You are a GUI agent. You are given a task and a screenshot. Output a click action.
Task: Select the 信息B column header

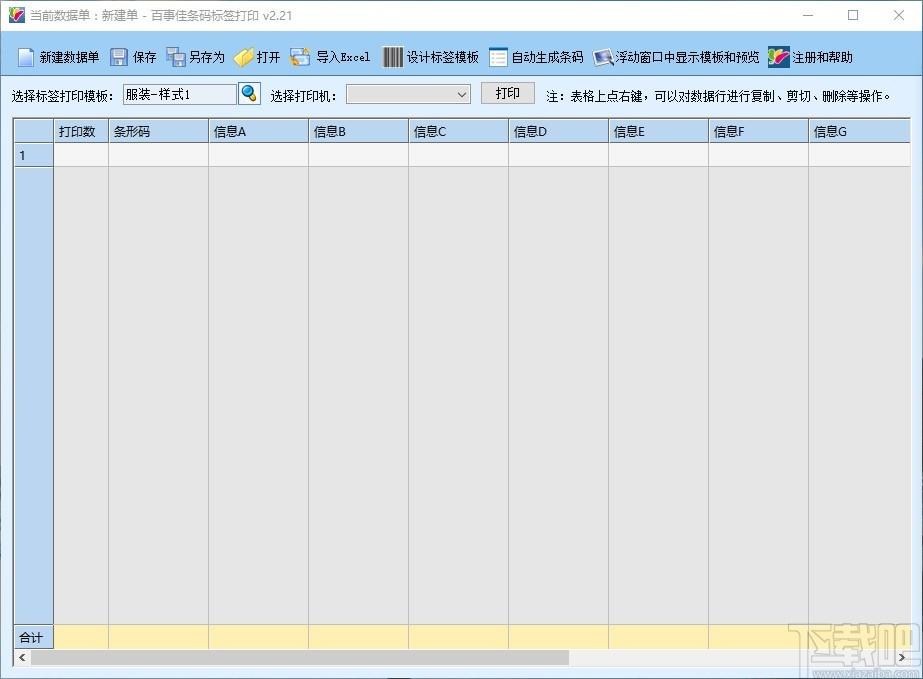[x=358, y=131]
